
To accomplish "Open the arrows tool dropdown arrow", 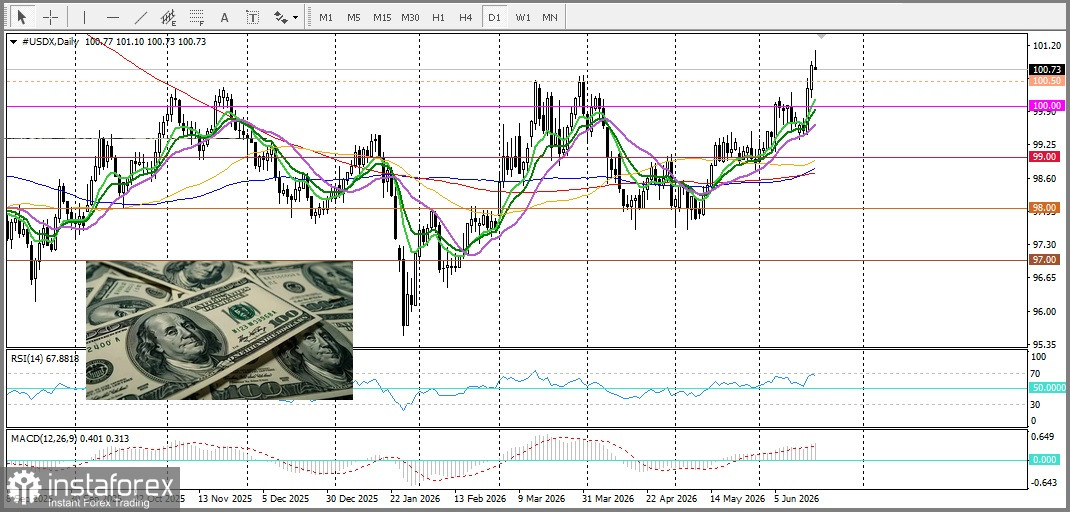I will pyautogui.click(x=295, y=17).
